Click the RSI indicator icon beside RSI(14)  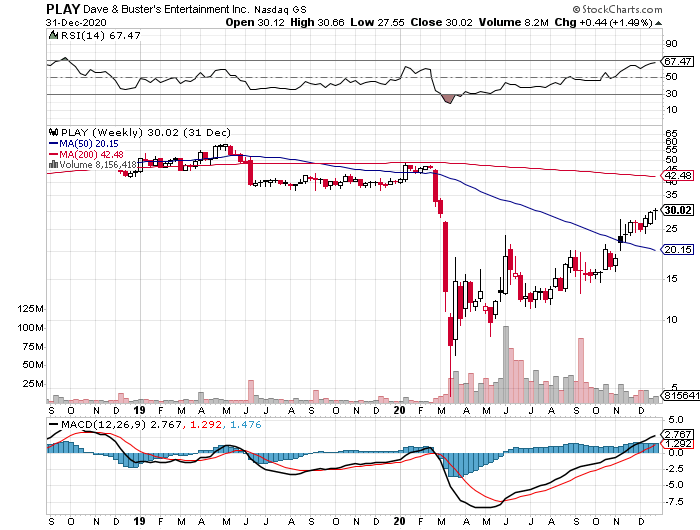pos(53,35)
